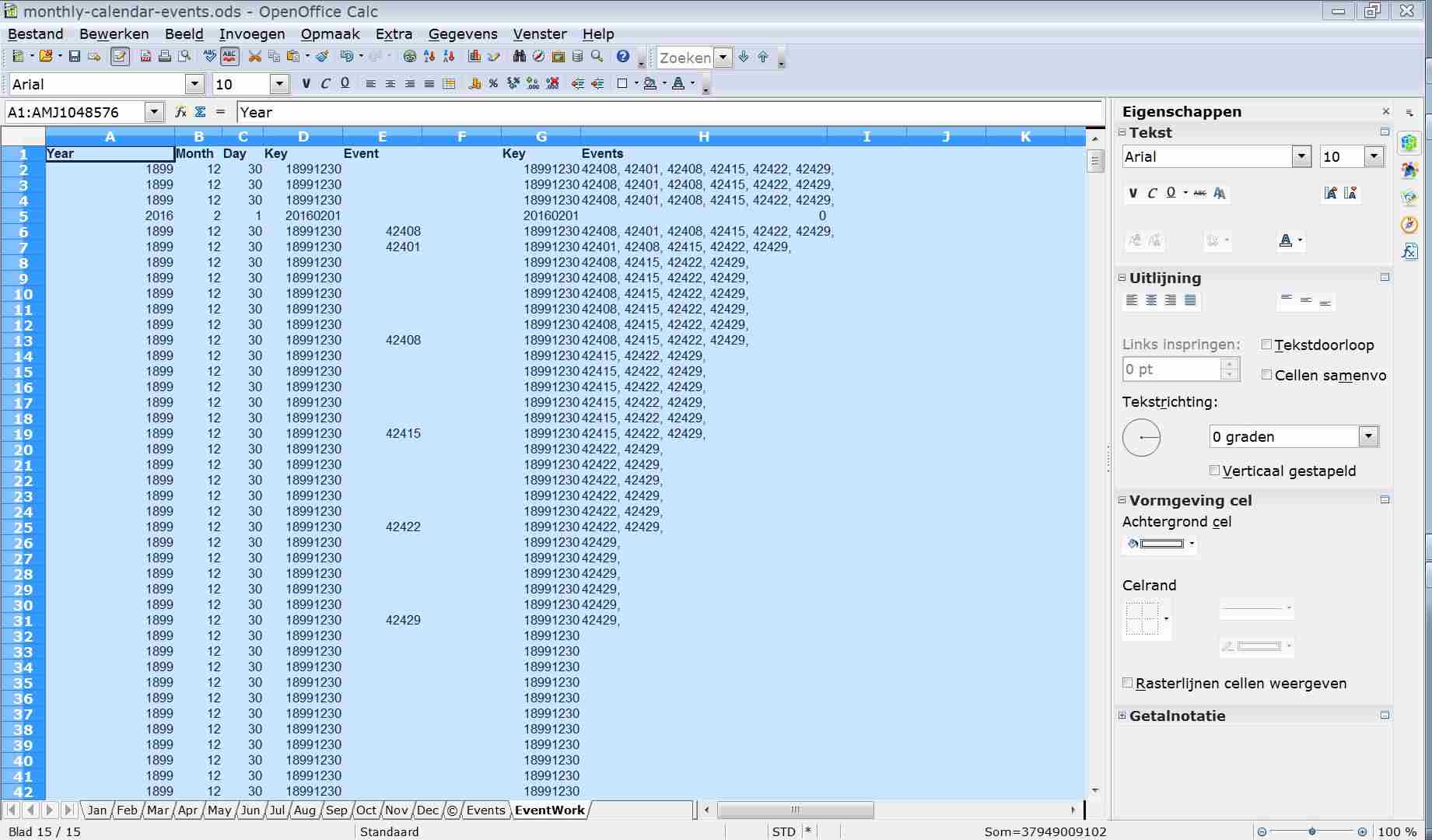The width and height of the screenshot is (1432, 840).
Task: Open the Navigator compass toolbar icon
Action: click(539, 57)
